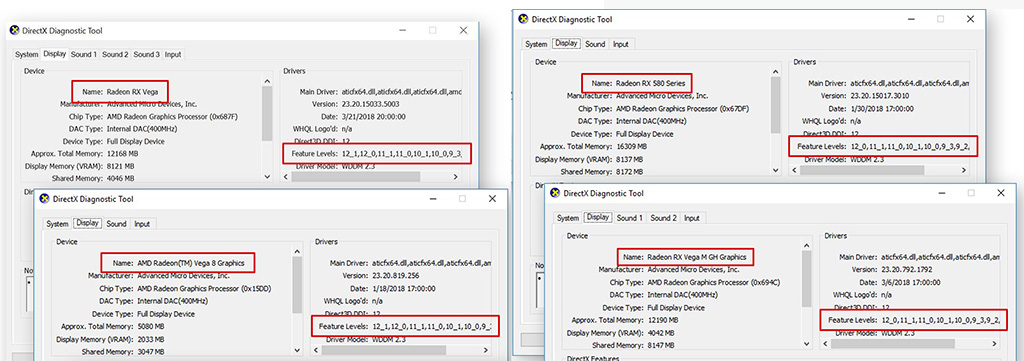Click total memory value 16309 MB
Image resolution: width=1024 pixels, height=361 pixels.
click(632, 146)
